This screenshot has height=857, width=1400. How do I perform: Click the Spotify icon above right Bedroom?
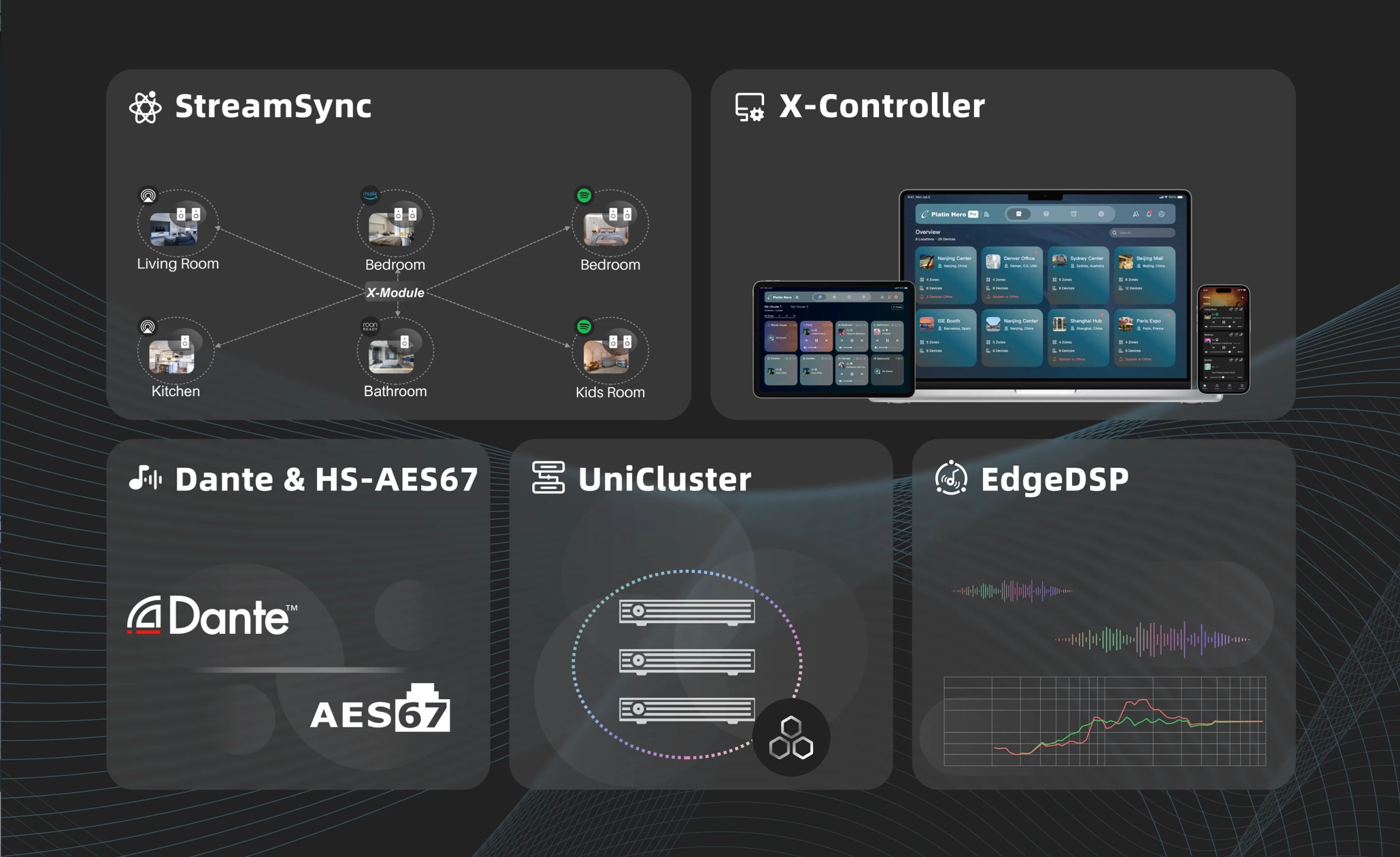coord(584,196)
